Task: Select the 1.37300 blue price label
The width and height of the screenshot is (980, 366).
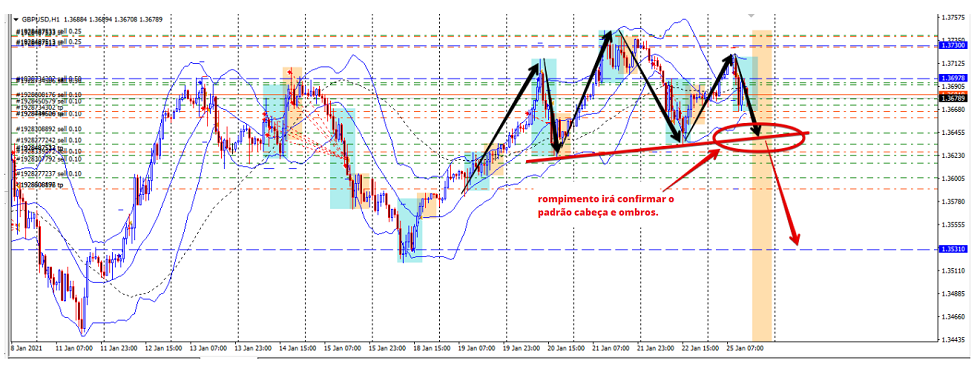Action: (951, 46)
